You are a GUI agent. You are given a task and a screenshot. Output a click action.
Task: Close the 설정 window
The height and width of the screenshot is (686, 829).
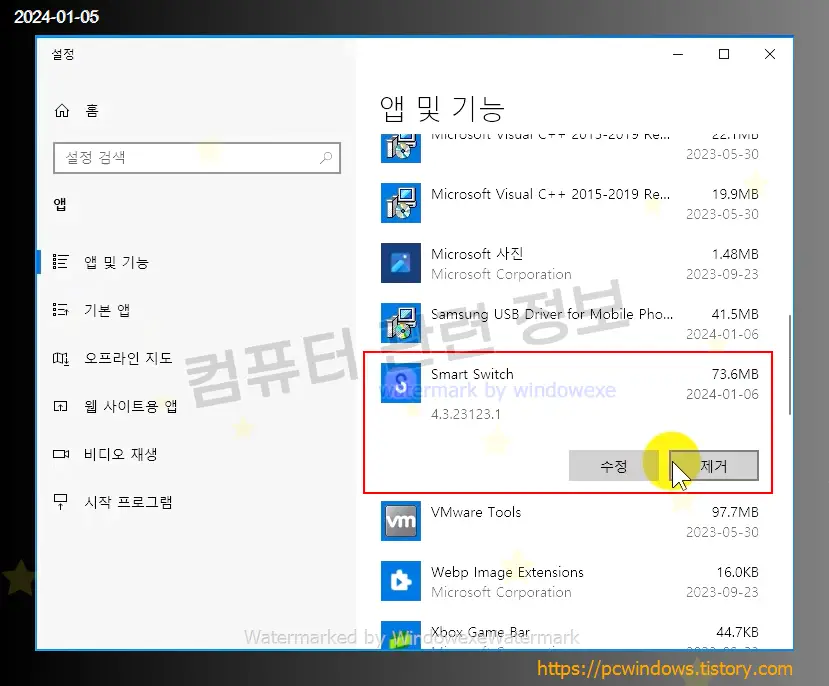pyautogui.click(x=770, y=54)
